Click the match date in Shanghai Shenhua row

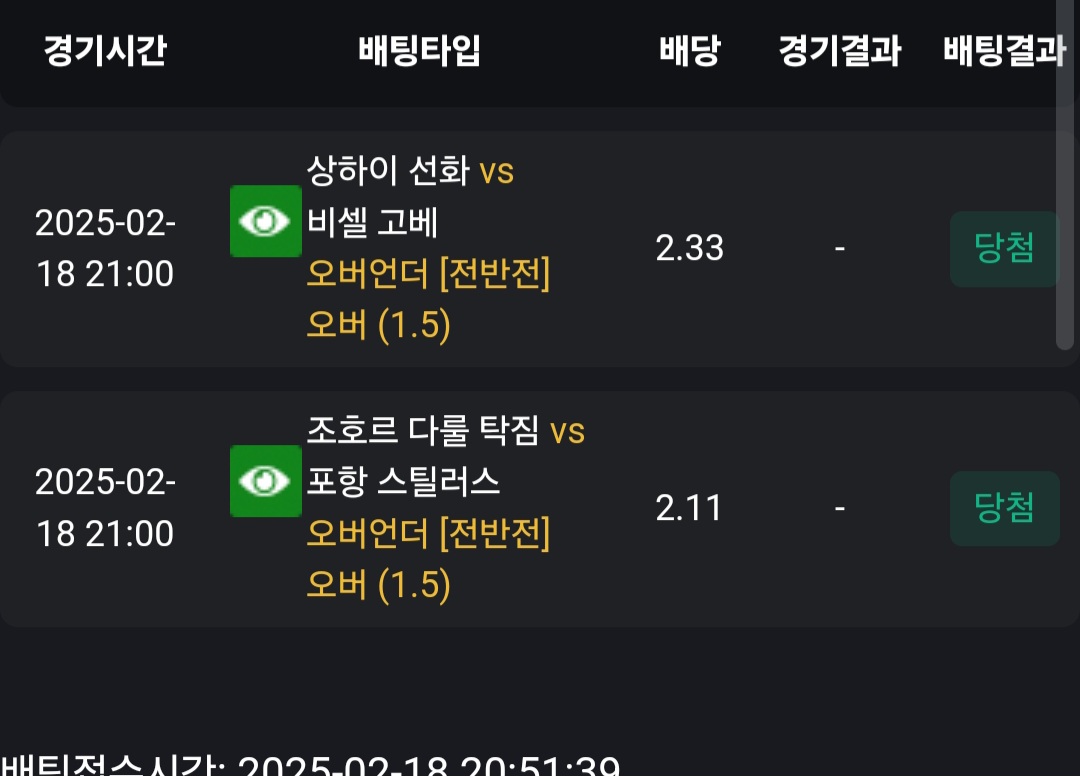pos(105,248)
